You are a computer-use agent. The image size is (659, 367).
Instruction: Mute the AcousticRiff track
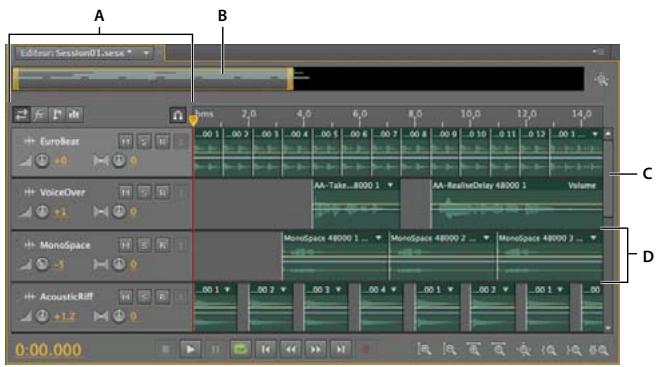click(x=125, y=297)
